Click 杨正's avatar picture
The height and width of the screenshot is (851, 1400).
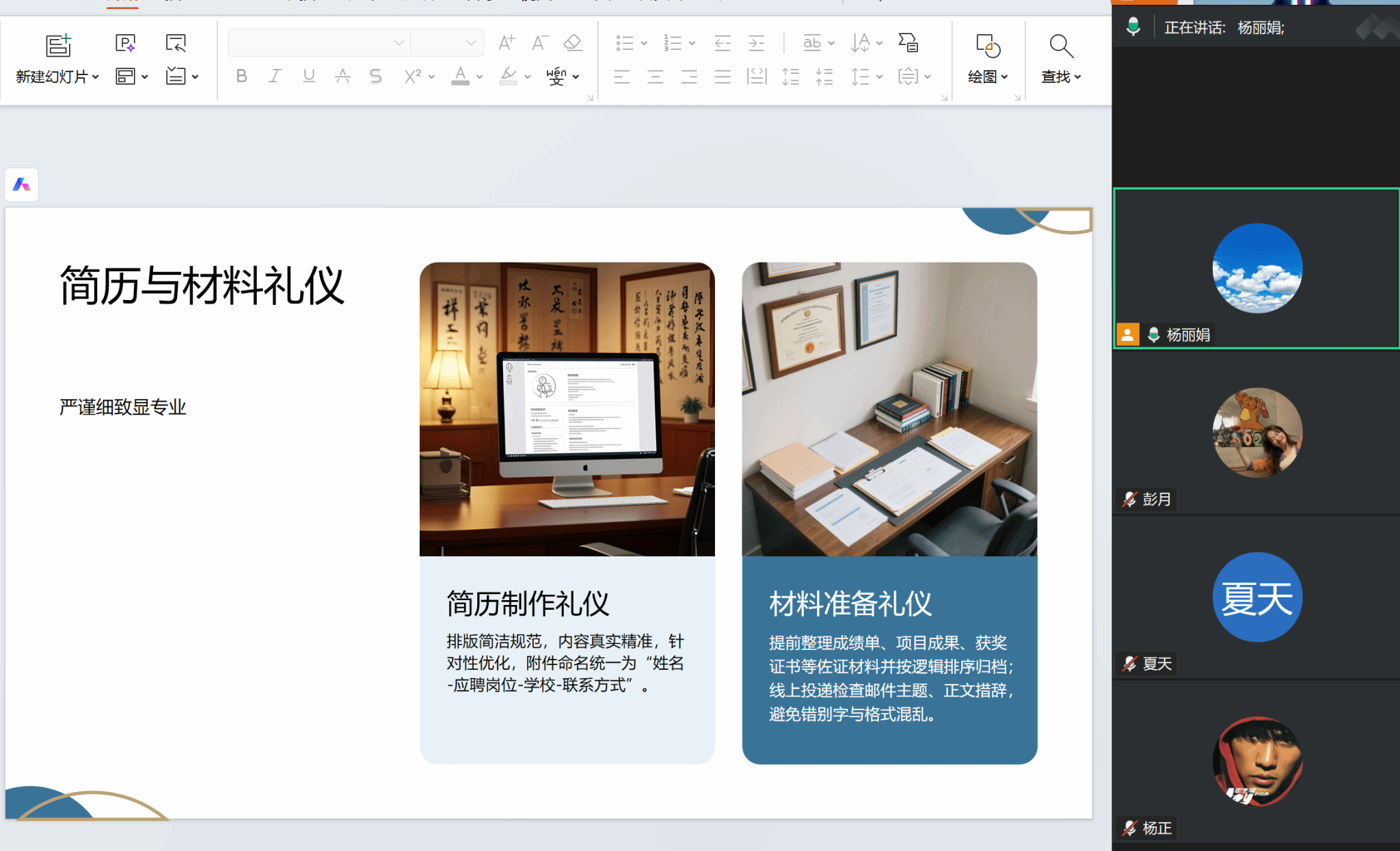coord(1257,761)
